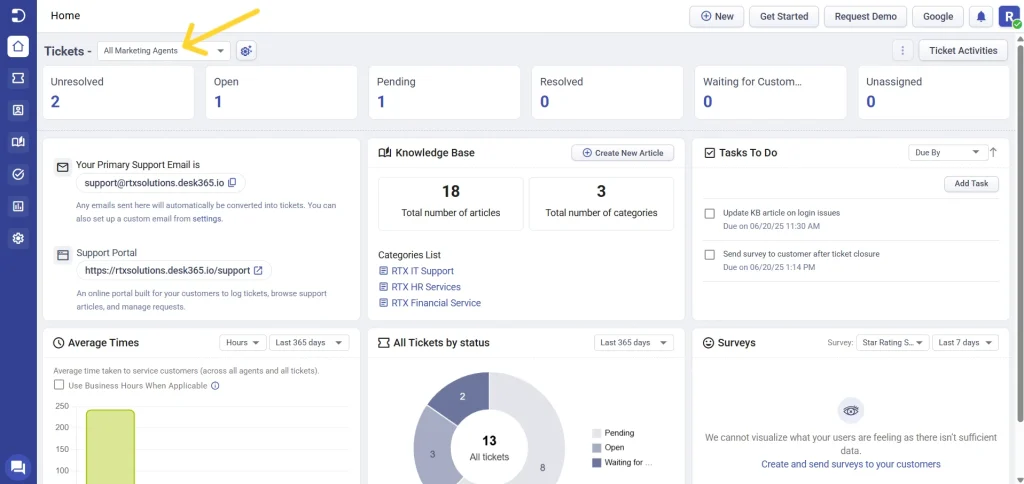Image resolution: width=1024 pixels, height=484 pixels.
Task: Open the Hours unit dropdown
Action: coord(243,342)
